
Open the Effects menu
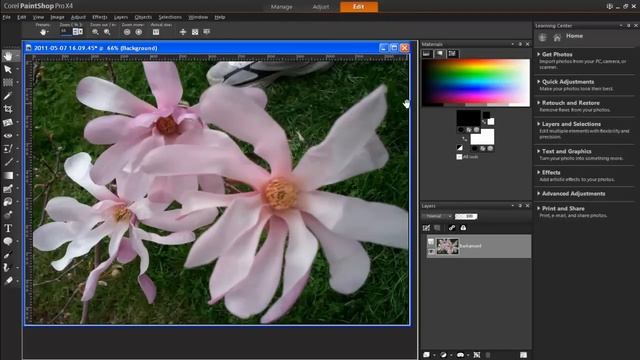point(100,17)
